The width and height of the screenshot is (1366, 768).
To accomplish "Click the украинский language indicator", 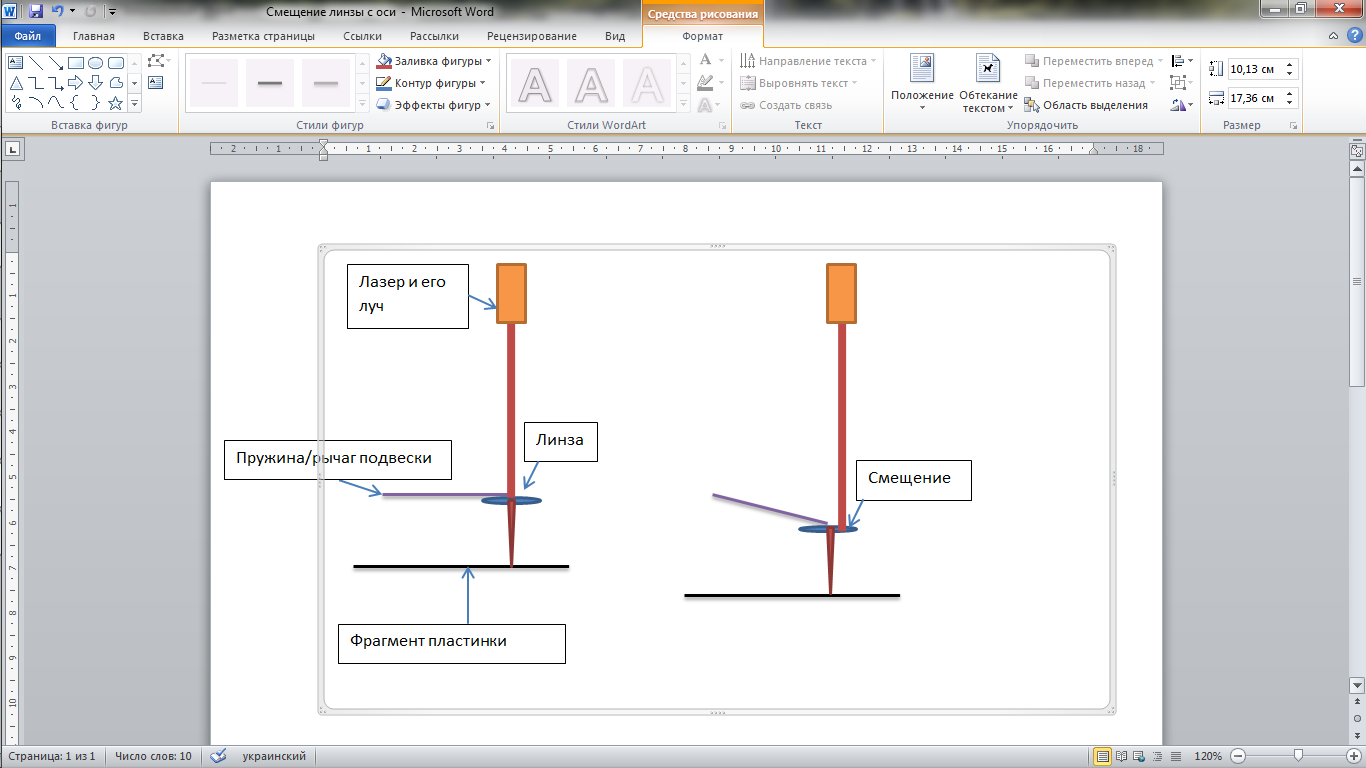I will (x=274, y=757).
